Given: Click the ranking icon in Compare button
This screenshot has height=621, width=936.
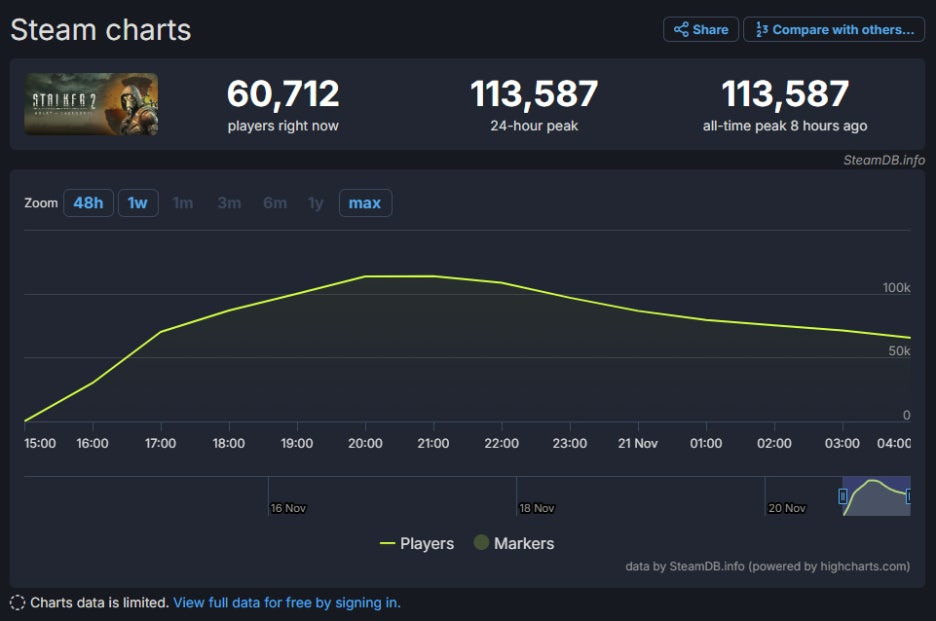Looking at the screenshot, I should pos(762,29).
